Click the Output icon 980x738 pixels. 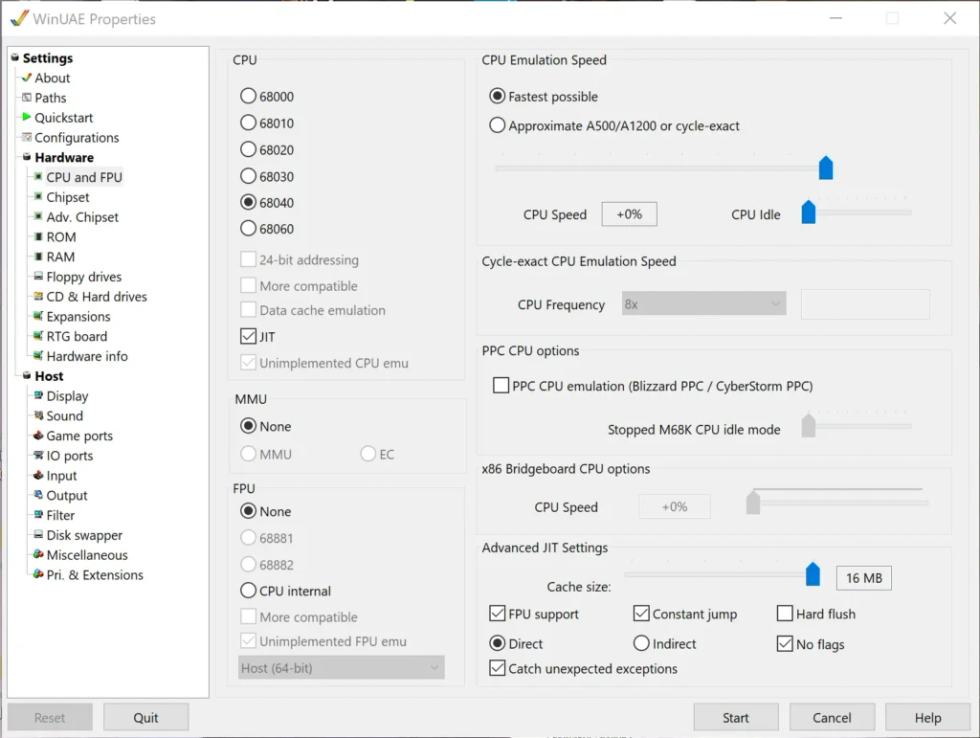pyautogui.click(x=38, y=495)
